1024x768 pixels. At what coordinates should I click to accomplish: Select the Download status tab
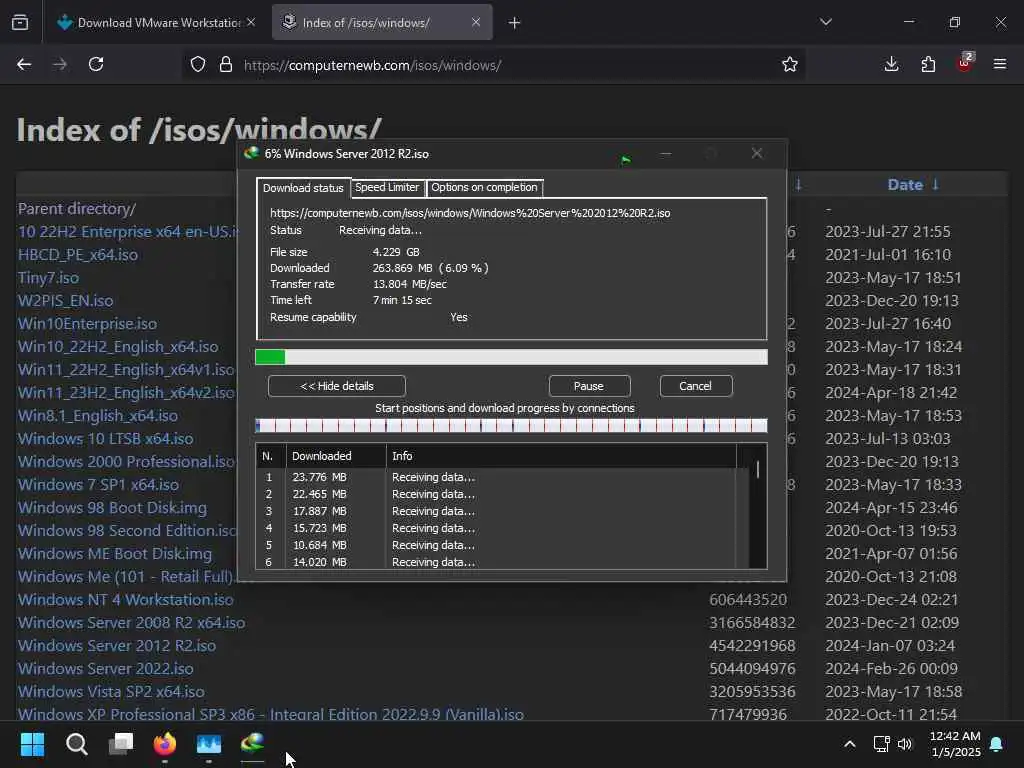(303, 188)
